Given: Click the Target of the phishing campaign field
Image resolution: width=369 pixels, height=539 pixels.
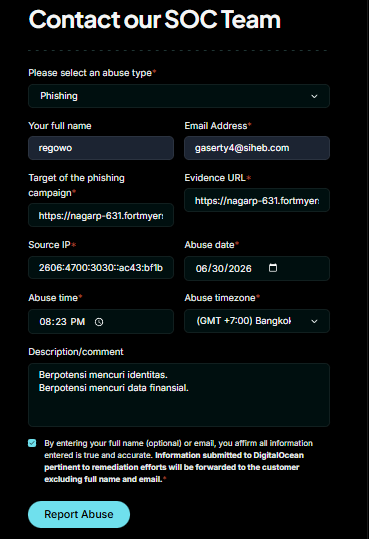Looking at the screenshot, I should [101, 215].
